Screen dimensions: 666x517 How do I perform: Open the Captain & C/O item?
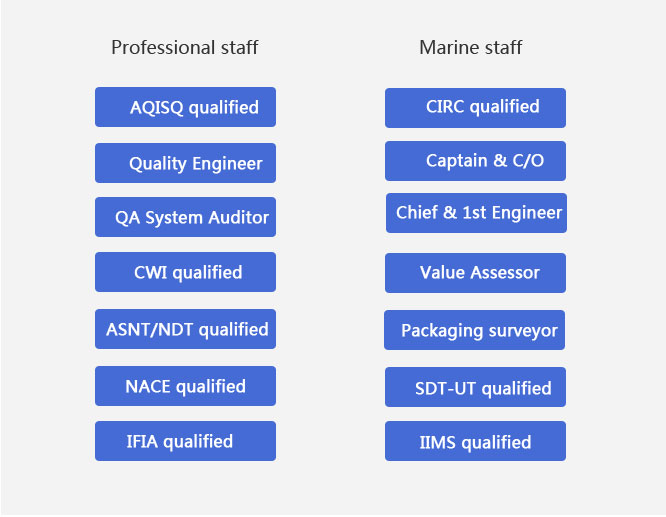tap(475, 161)
